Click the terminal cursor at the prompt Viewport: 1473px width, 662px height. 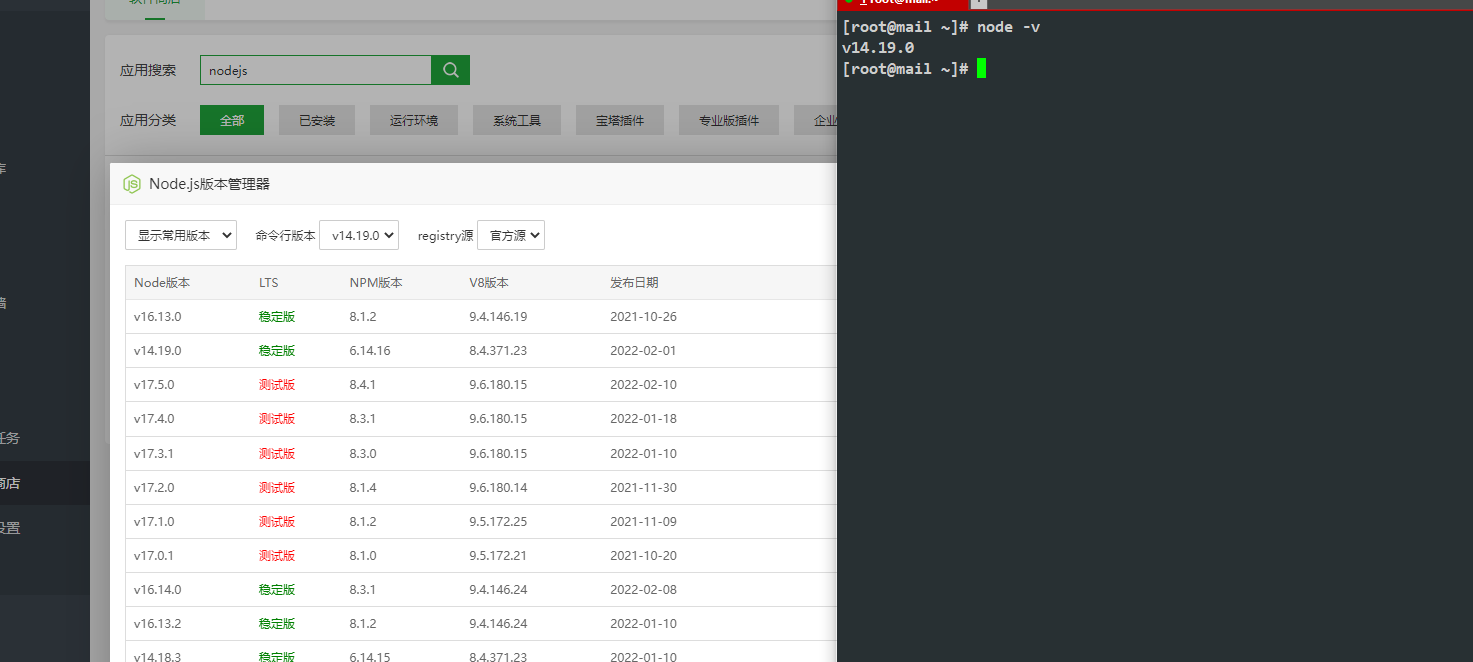tap(982, 68)
